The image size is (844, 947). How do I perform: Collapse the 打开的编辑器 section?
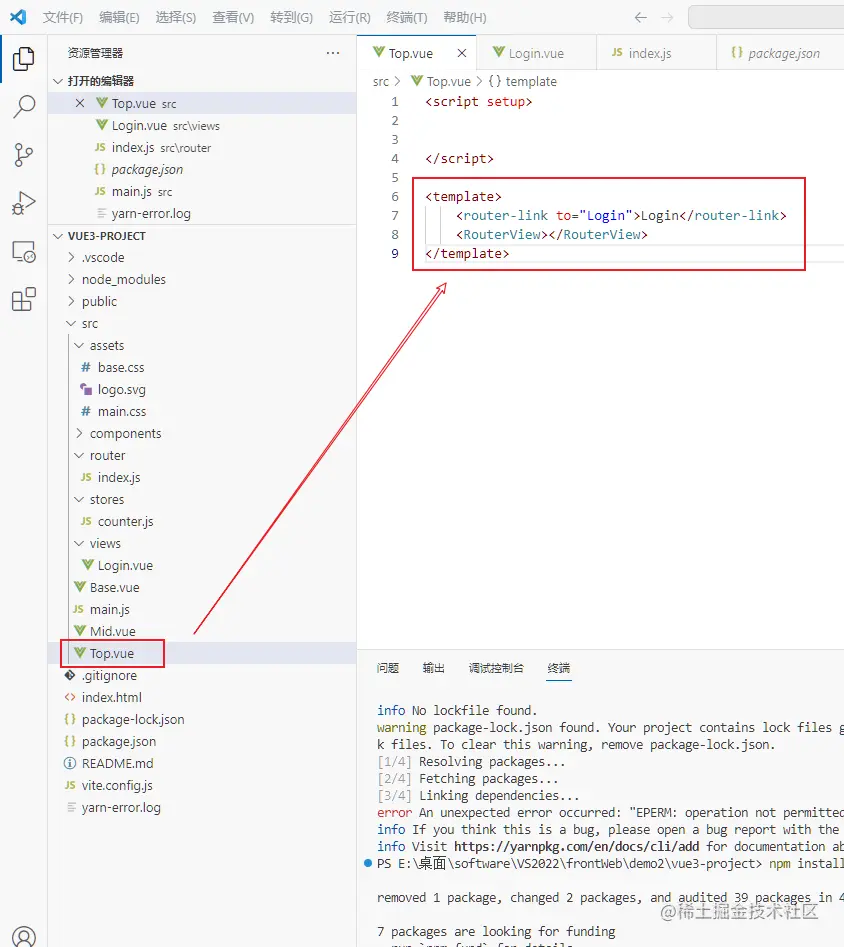pyautogui.click(x=202, y=81)
